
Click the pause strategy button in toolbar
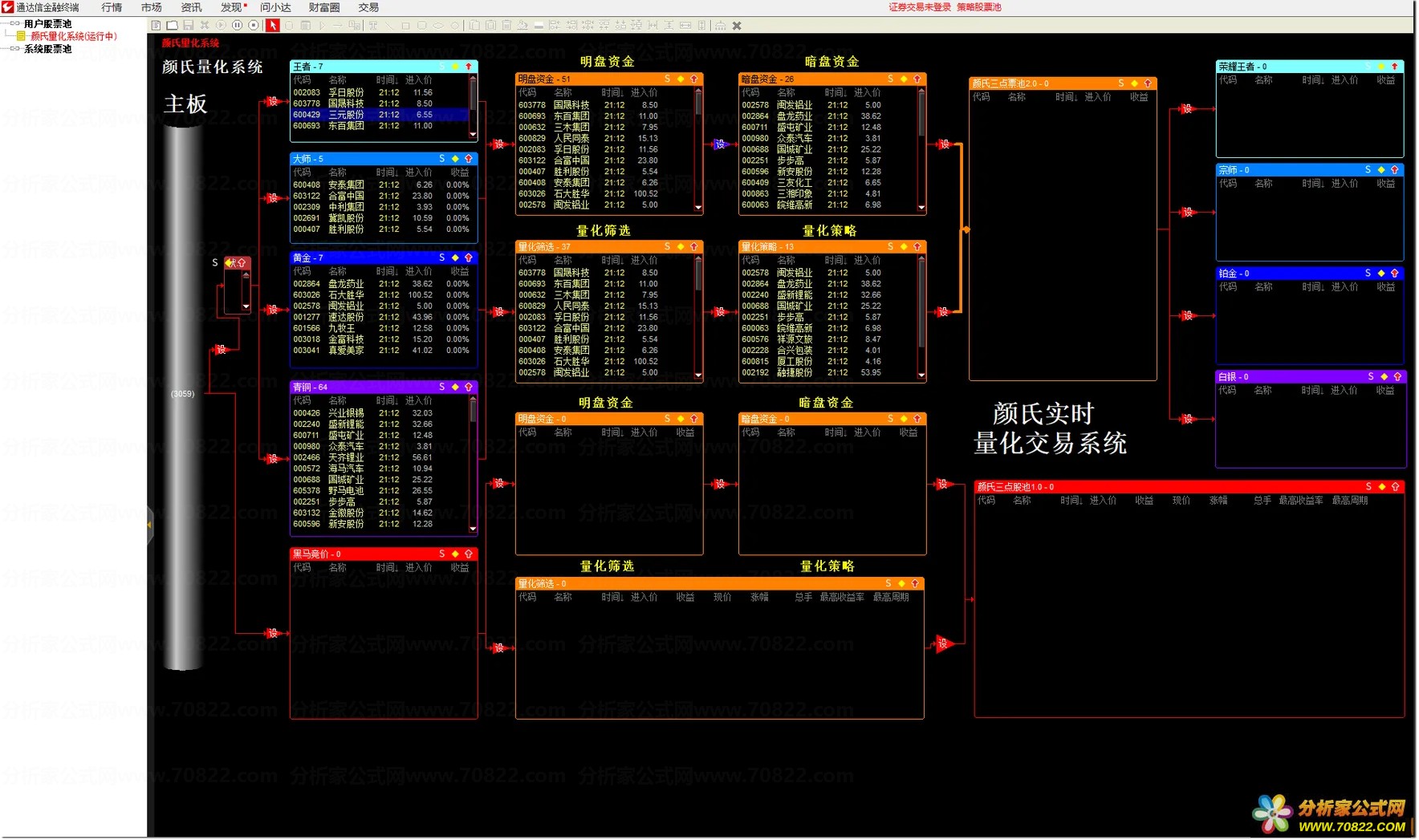point(237,26)
